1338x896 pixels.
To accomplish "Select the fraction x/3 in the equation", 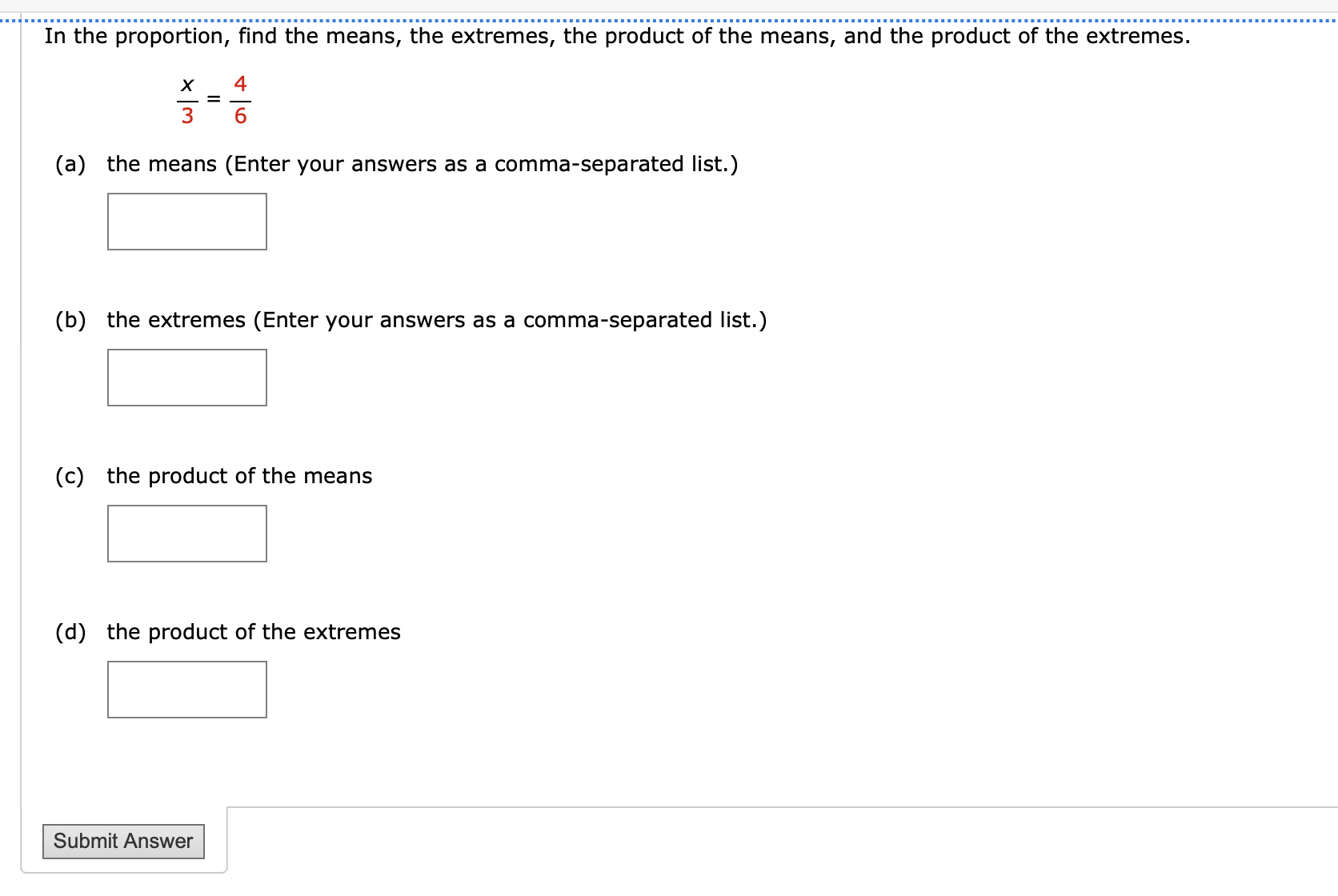I will click(186, 98).
